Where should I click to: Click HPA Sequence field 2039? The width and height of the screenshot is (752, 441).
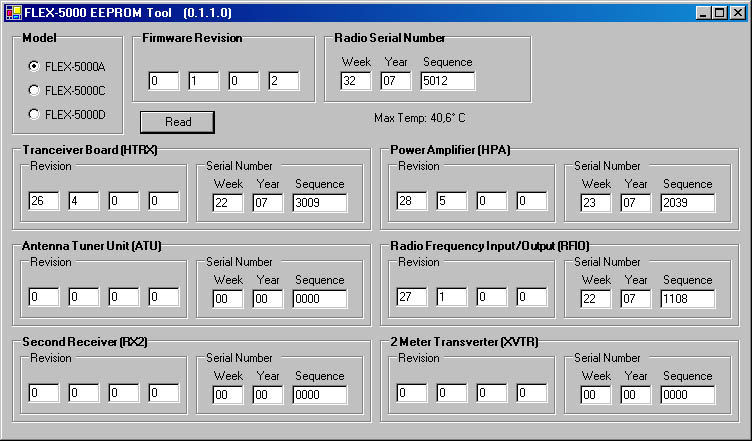coord(688,203)
